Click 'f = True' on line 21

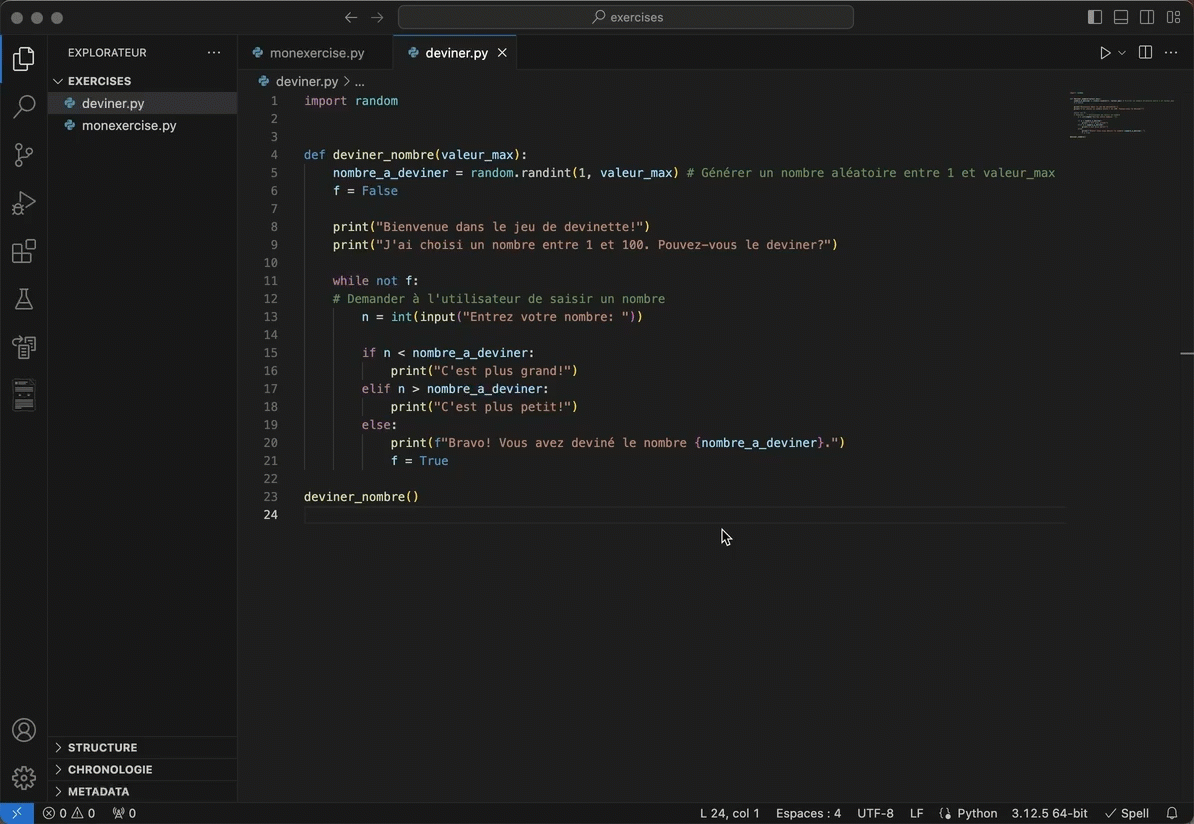coord(420,461)
